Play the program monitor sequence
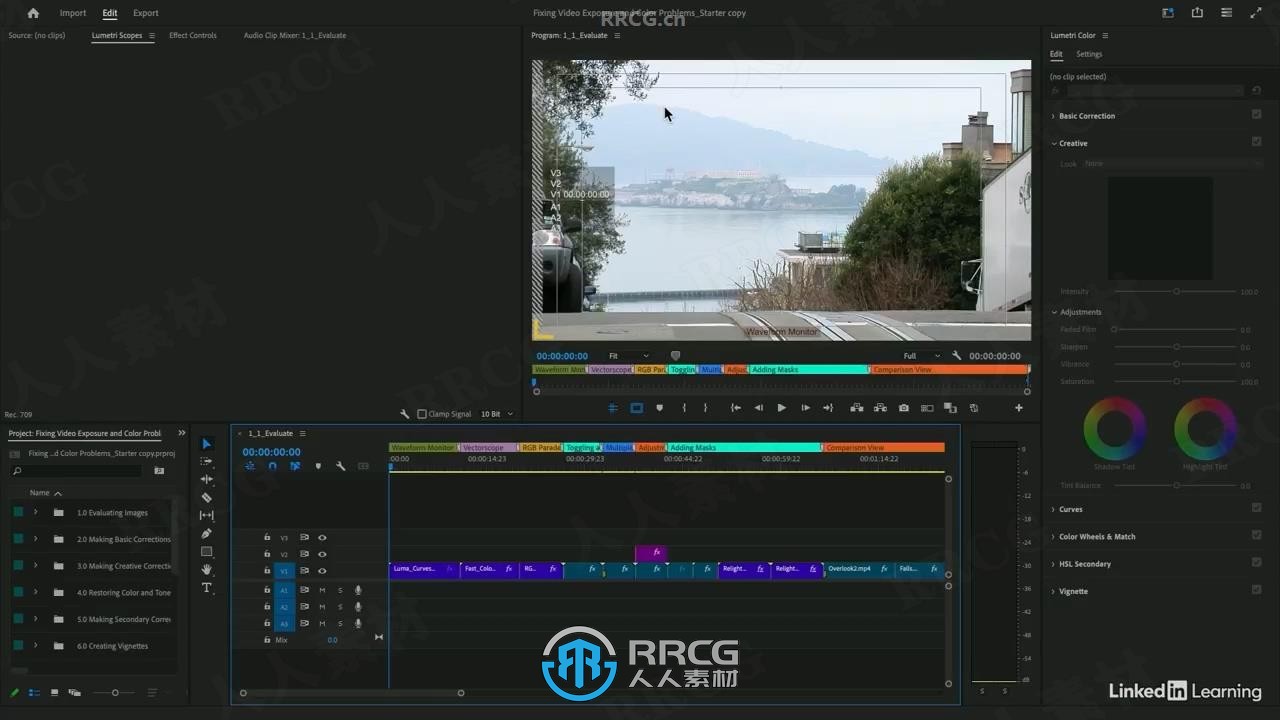 pos(782,408)
